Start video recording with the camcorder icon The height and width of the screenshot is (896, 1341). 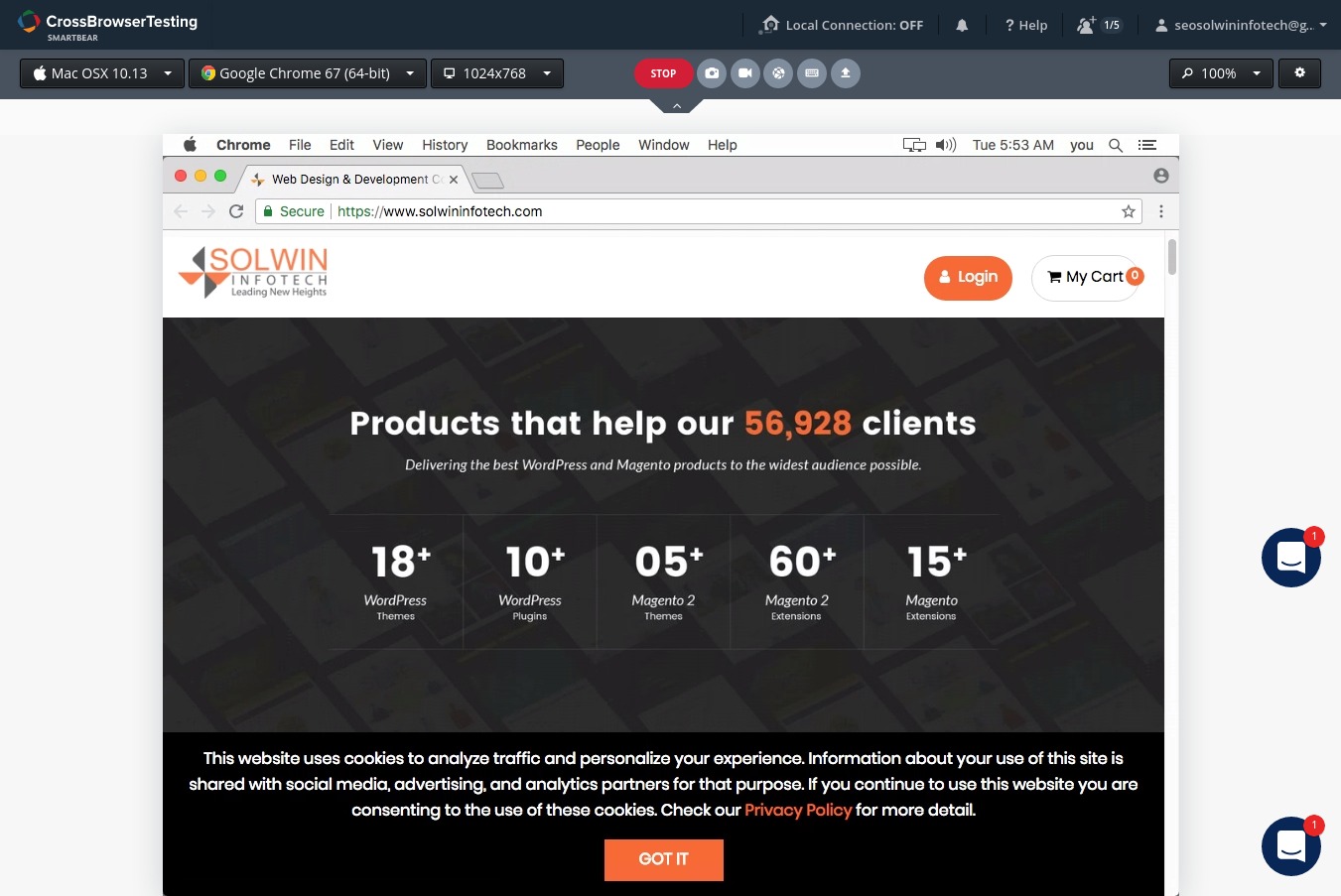point(745,73)
